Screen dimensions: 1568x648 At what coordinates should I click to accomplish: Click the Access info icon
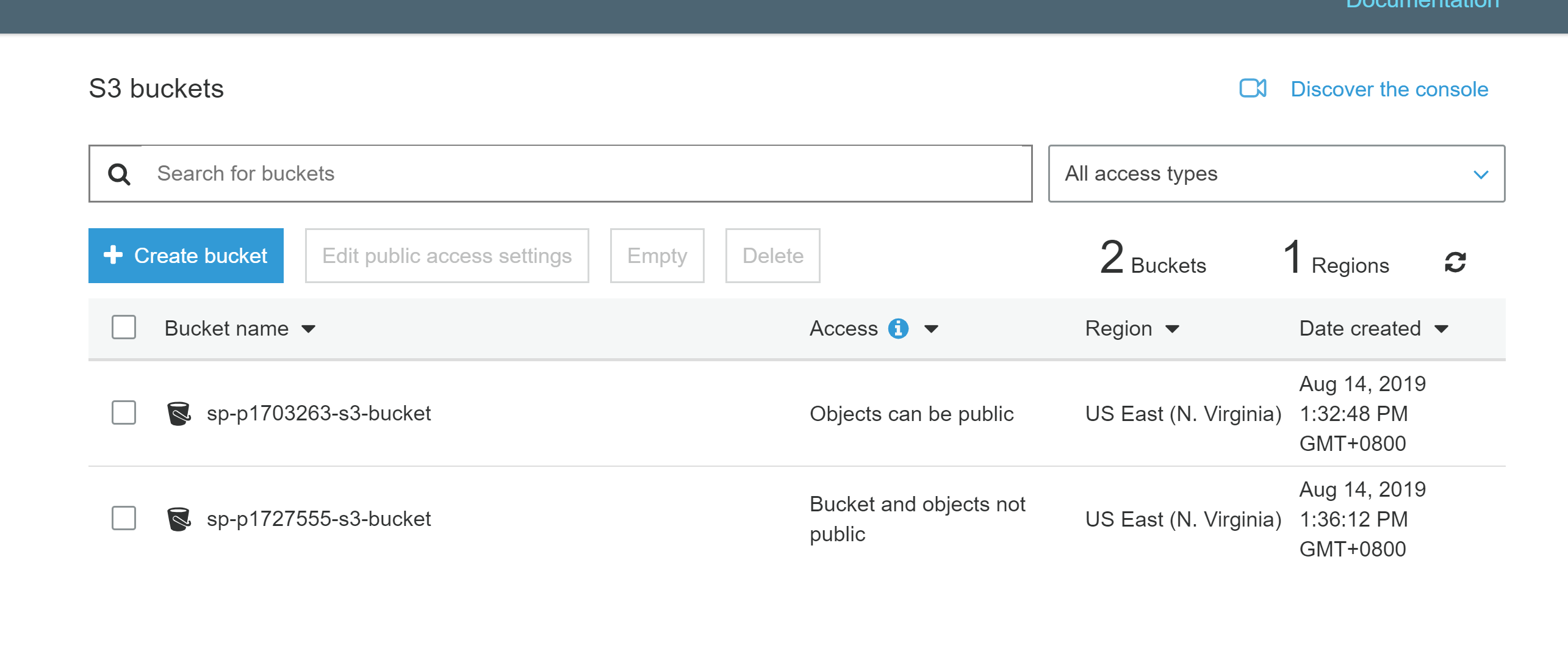click(898, 328)
